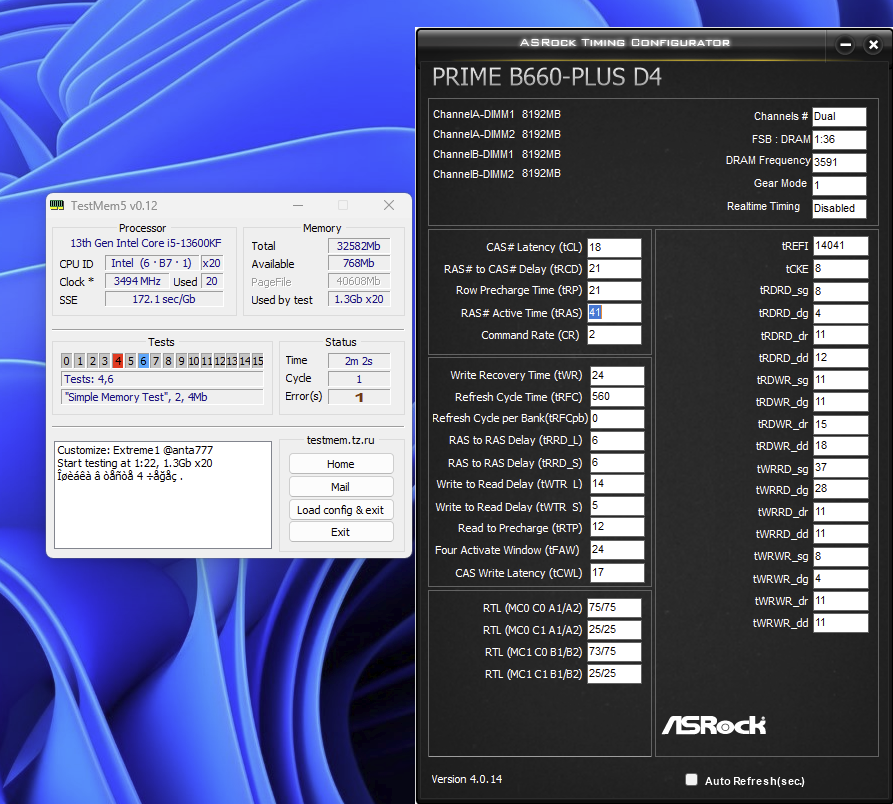Select the Gear Mode field

[x=838, y=185]
